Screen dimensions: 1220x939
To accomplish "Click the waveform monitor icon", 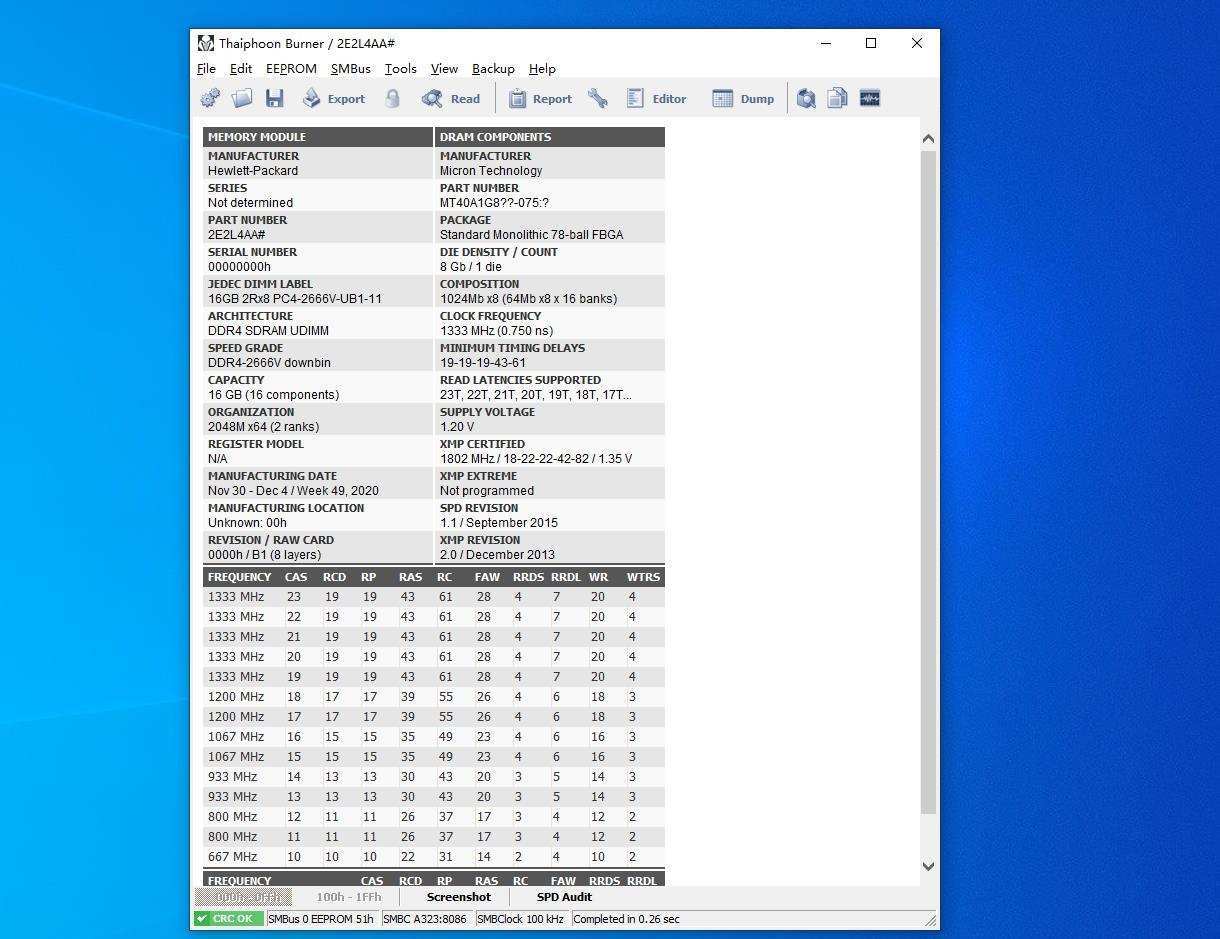I will pos(870,98).
